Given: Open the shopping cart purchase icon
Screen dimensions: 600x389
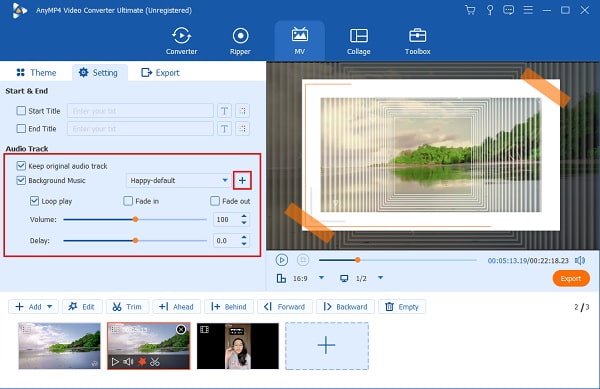Looking at the screenshot, I should pos(470,10).
